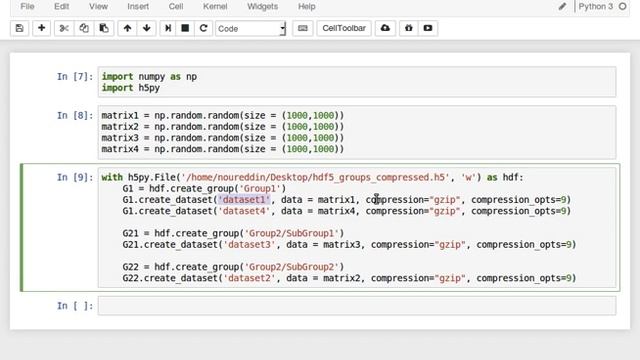Run the current cell icon

[x=168, y=28]
